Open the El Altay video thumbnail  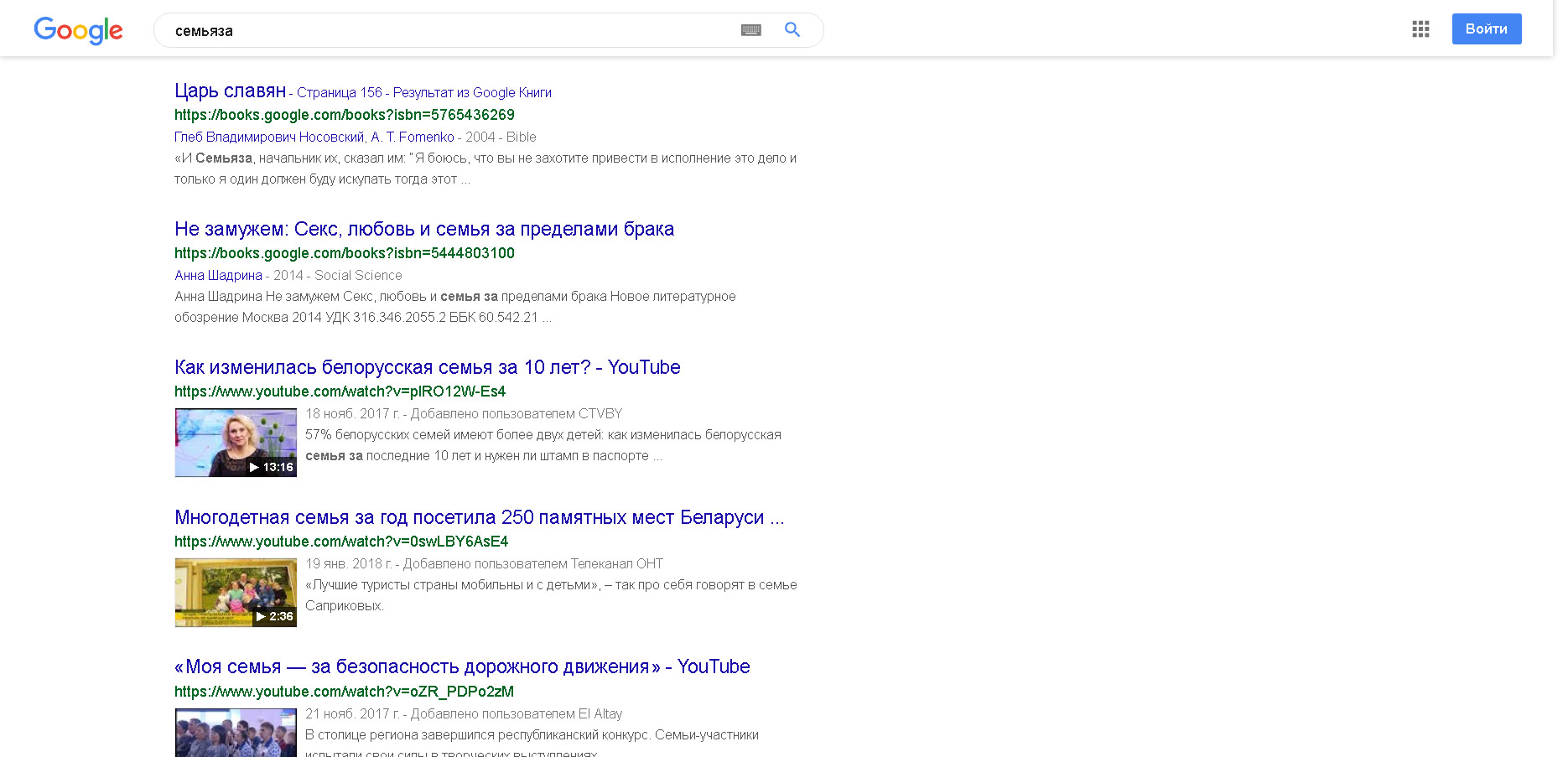(236, 733)
